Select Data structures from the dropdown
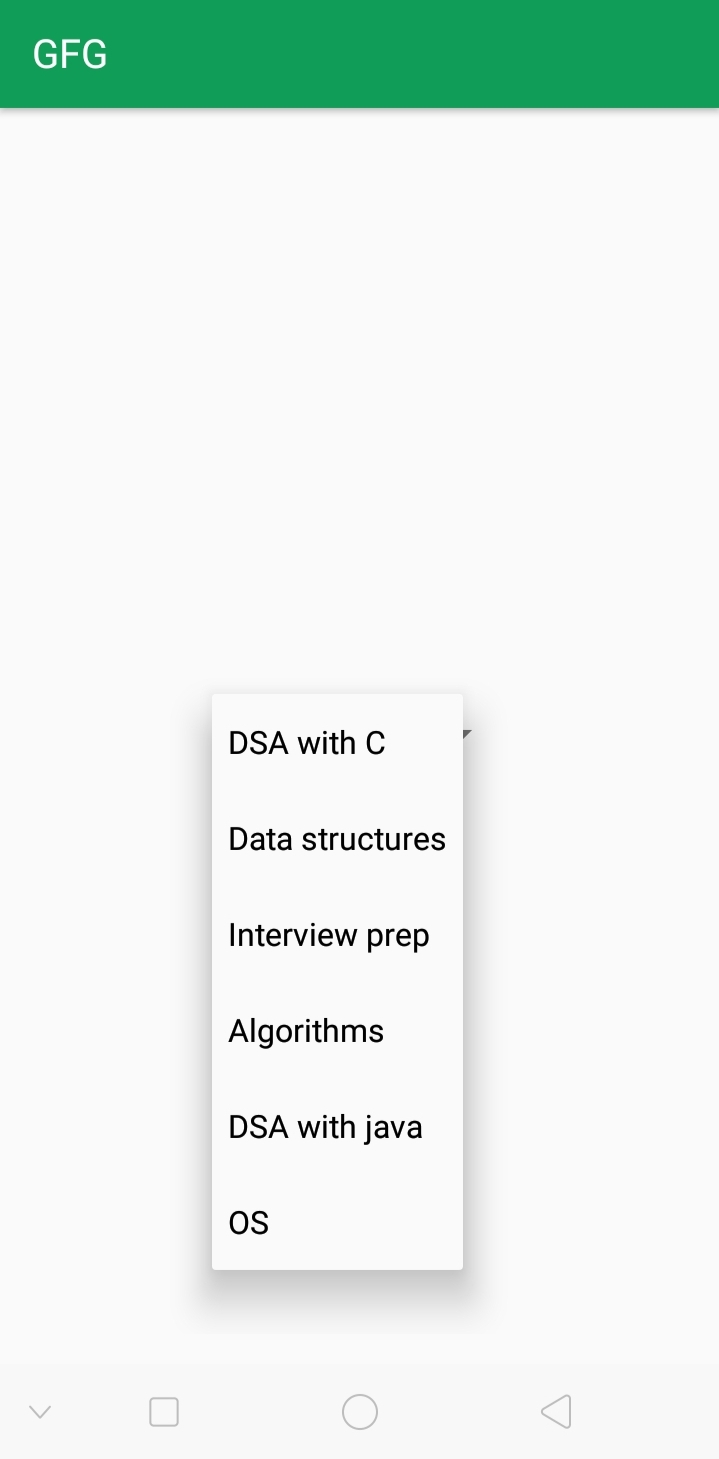The image size is (719, 1459). point(337,839)
